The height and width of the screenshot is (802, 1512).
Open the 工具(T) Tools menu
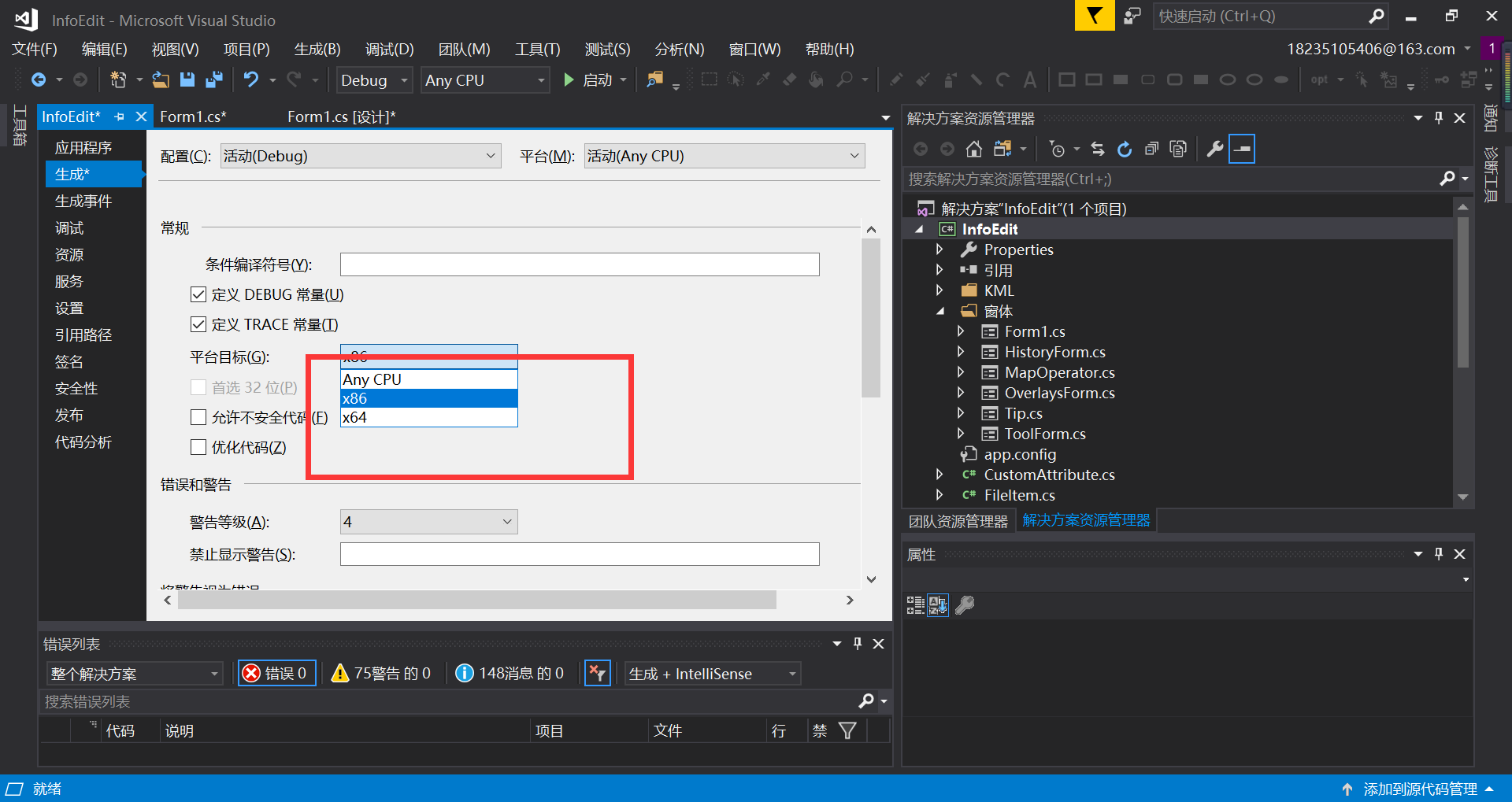[537, 49]
